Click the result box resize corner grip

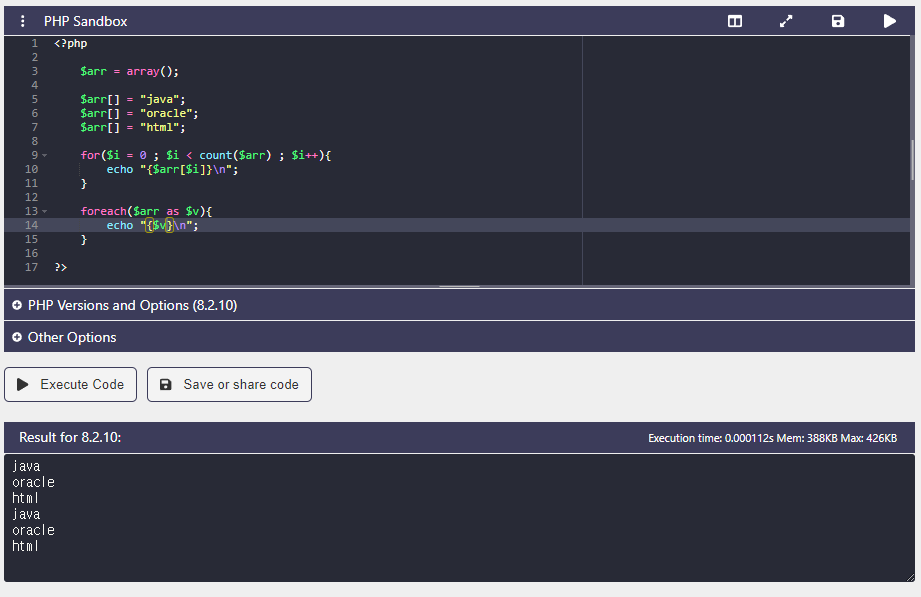coord(910,578)
